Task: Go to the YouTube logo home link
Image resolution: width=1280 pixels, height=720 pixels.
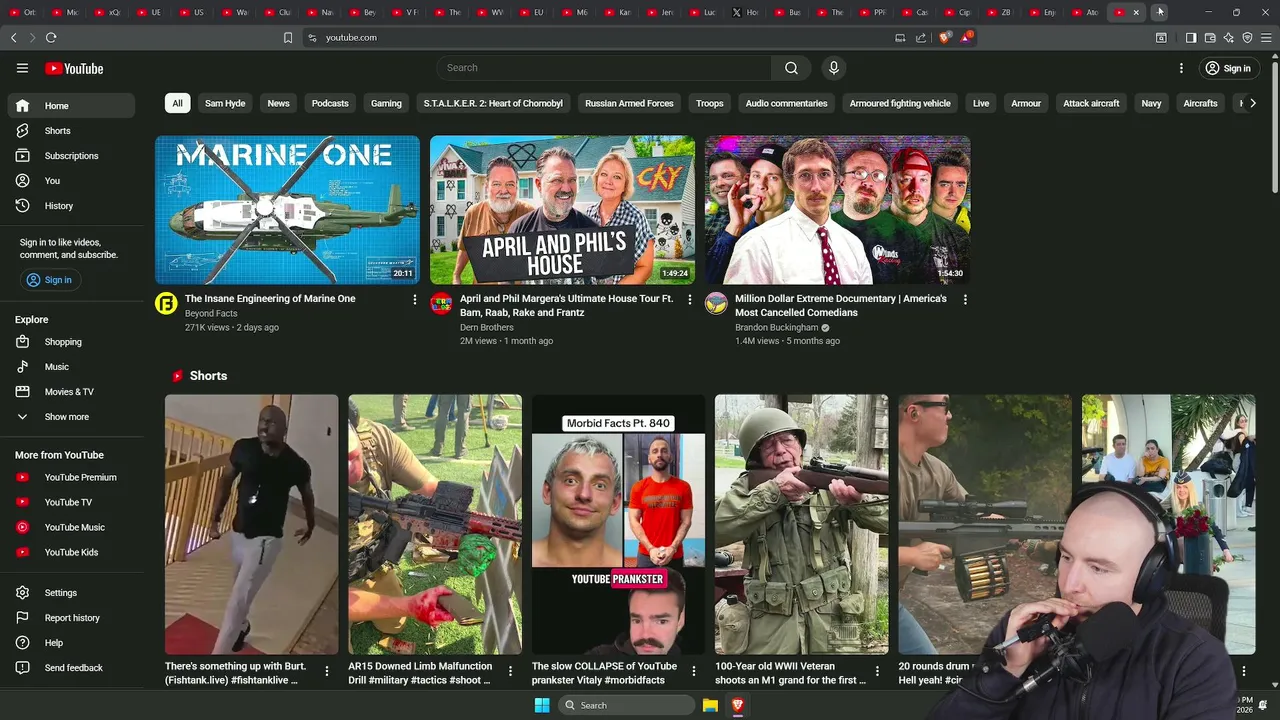Action: [74, 68]
